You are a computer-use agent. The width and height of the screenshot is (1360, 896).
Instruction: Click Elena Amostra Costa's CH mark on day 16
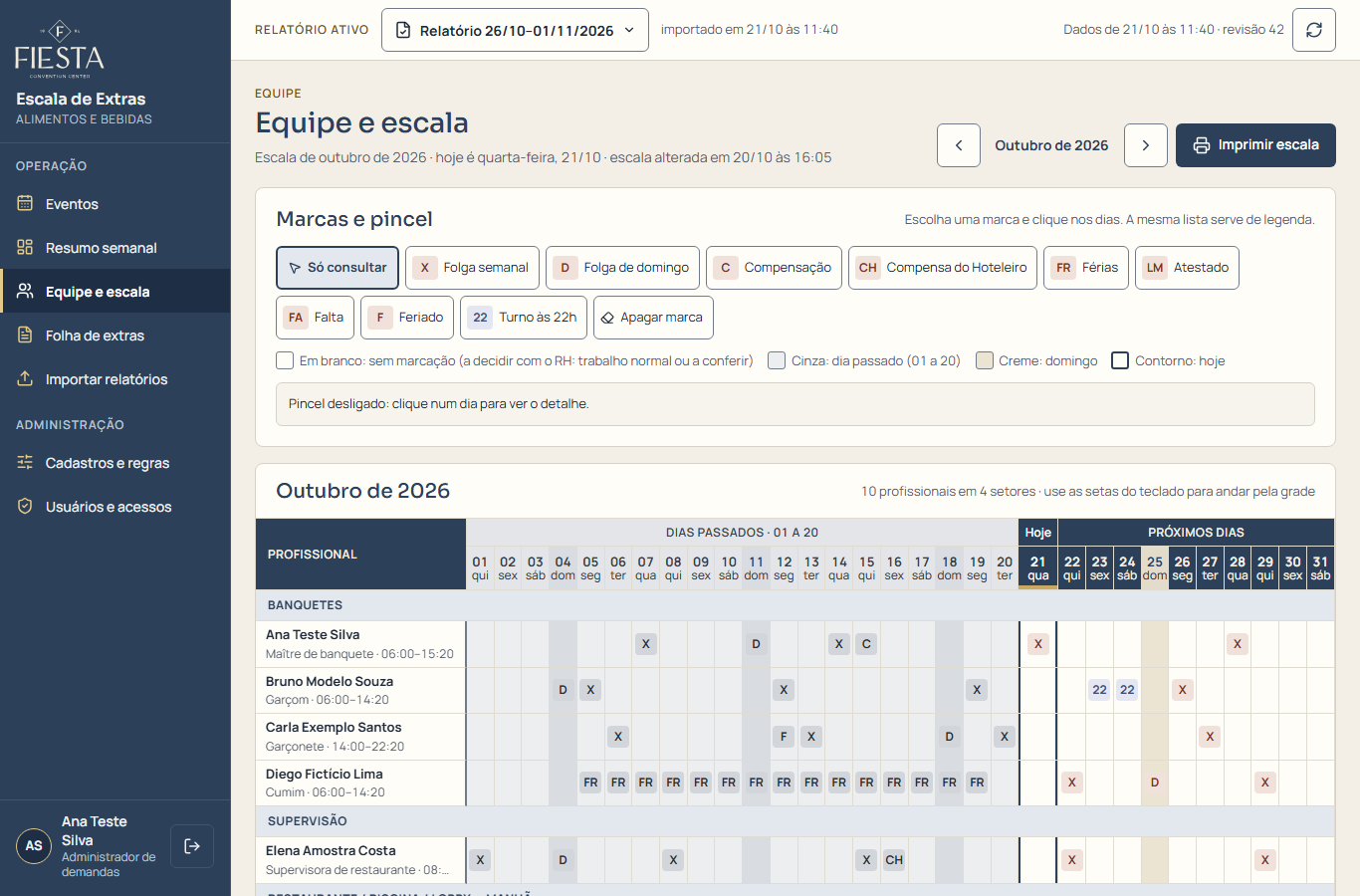[894, 860]
